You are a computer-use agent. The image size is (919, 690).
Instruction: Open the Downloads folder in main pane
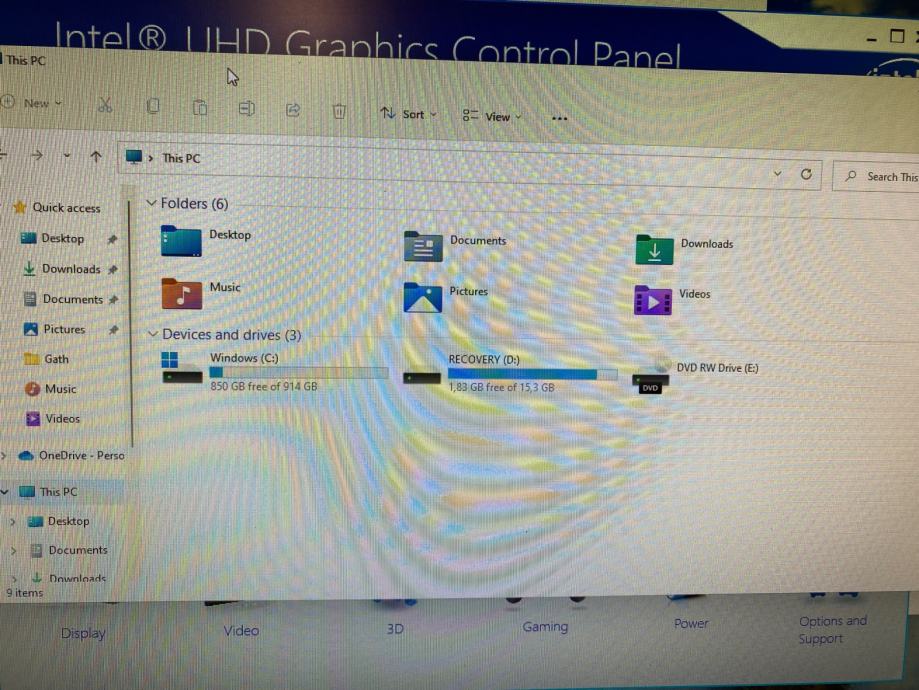(x=685, y=249)
